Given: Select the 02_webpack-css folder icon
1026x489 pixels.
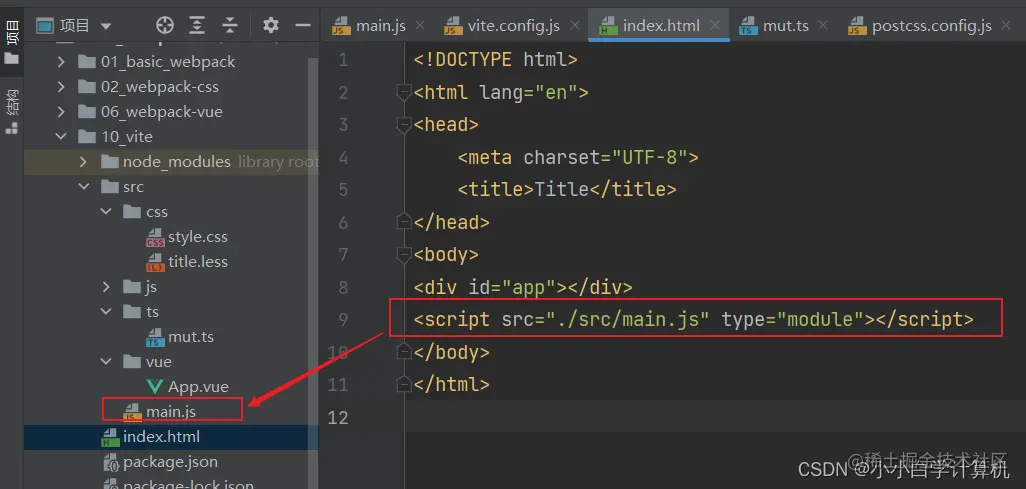Looking at the screenshot, I should click(86, 87).
